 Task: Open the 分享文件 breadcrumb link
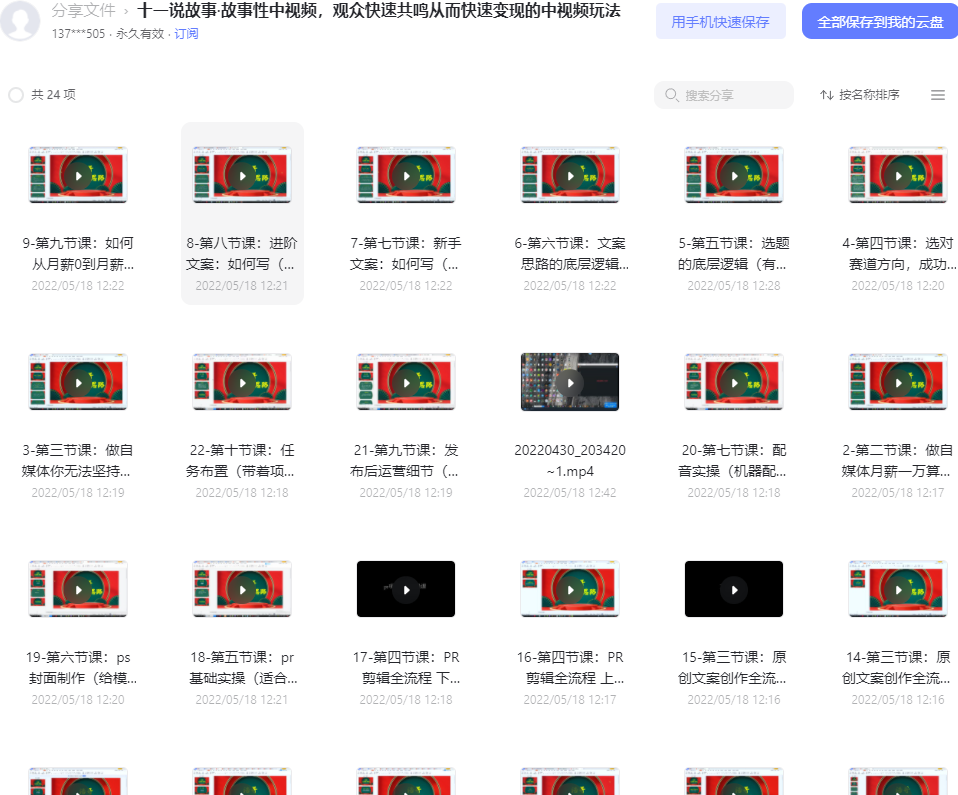(83, 10)
